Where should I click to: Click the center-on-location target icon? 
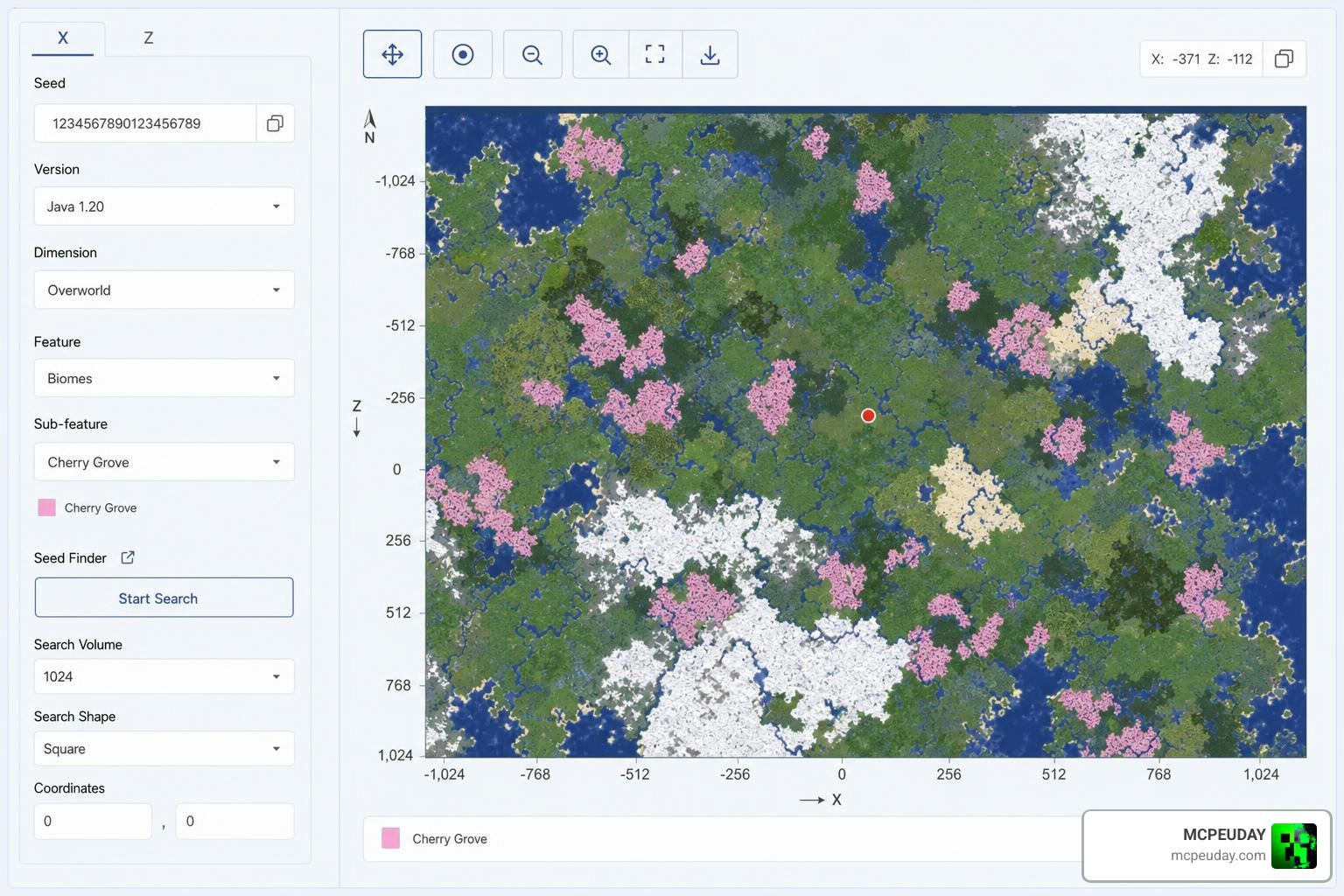click(463, 54)
